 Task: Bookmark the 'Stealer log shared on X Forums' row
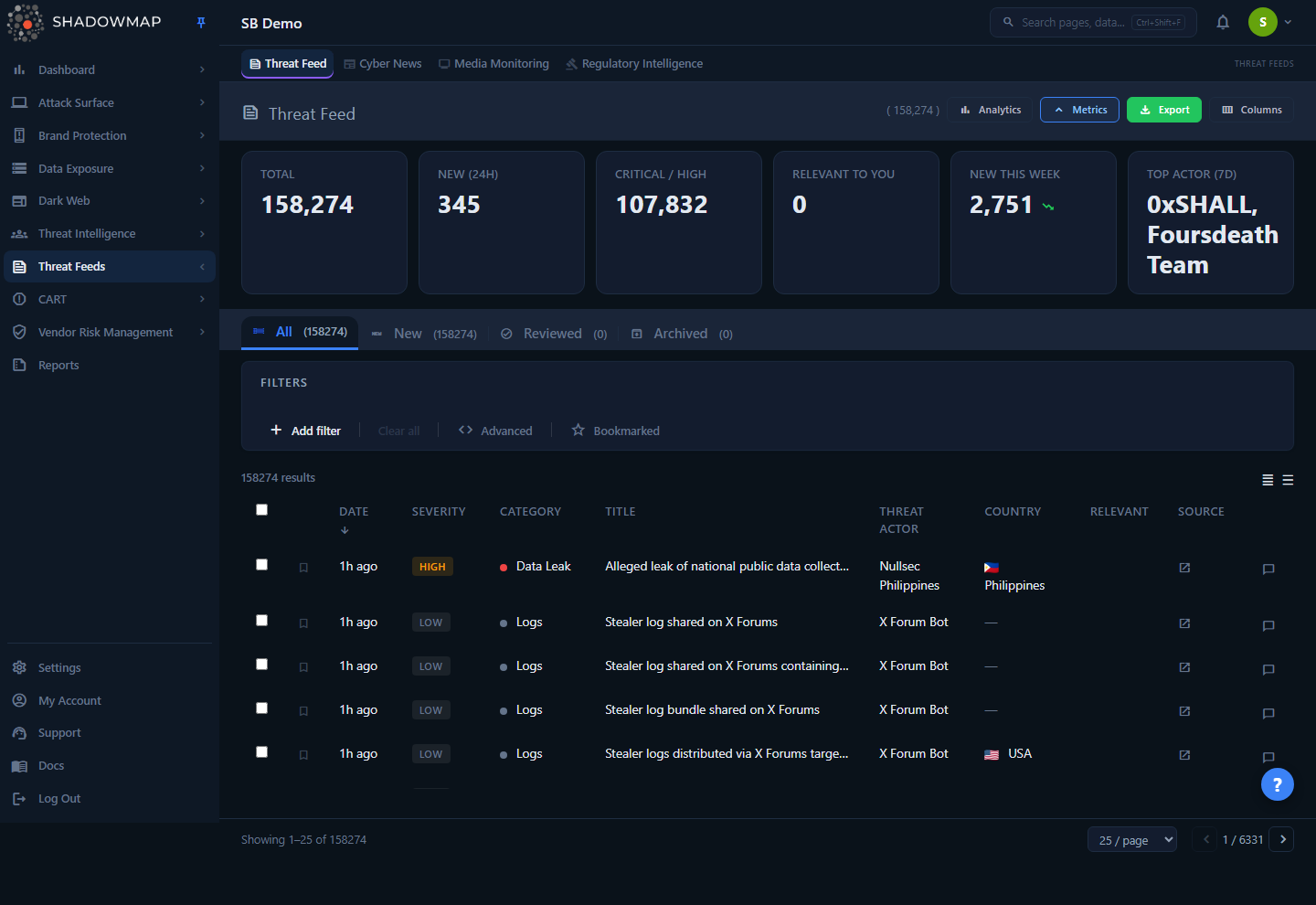(x=303, y=623)
